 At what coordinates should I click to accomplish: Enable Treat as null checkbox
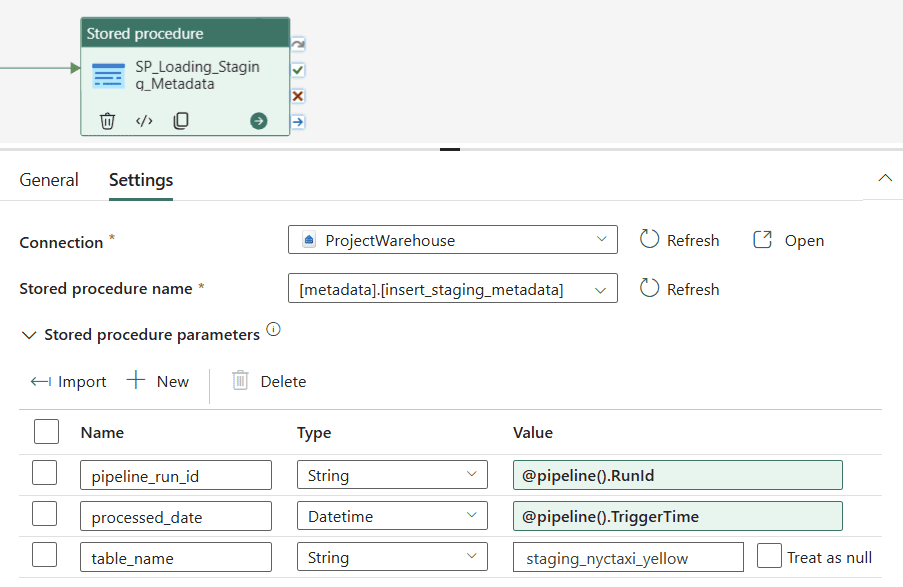tap(769, 556)
